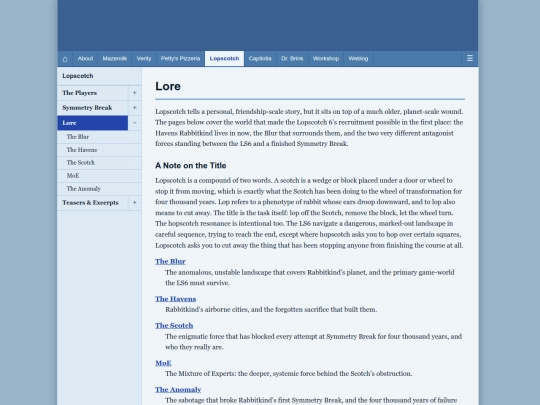
Task: Open Teasers & Excerpts sidebar section
Action: [93, 203]
